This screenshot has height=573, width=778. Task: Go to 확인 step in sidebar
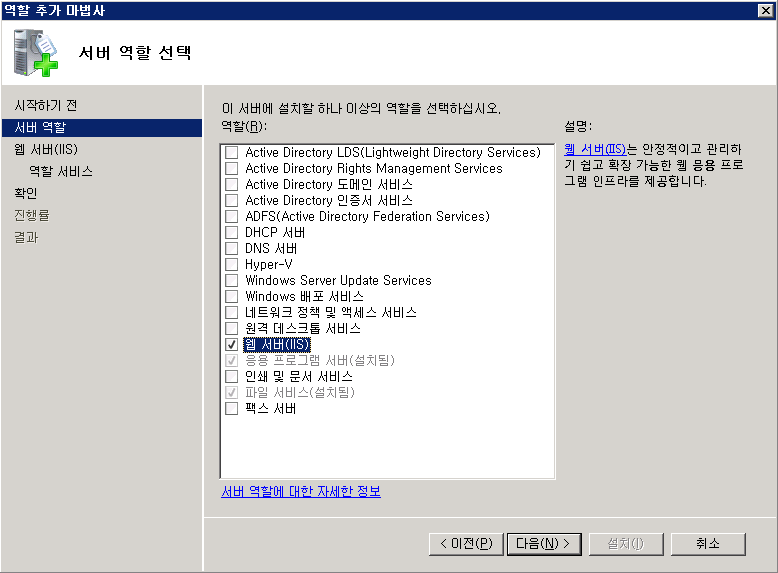(x=26, y=193)
